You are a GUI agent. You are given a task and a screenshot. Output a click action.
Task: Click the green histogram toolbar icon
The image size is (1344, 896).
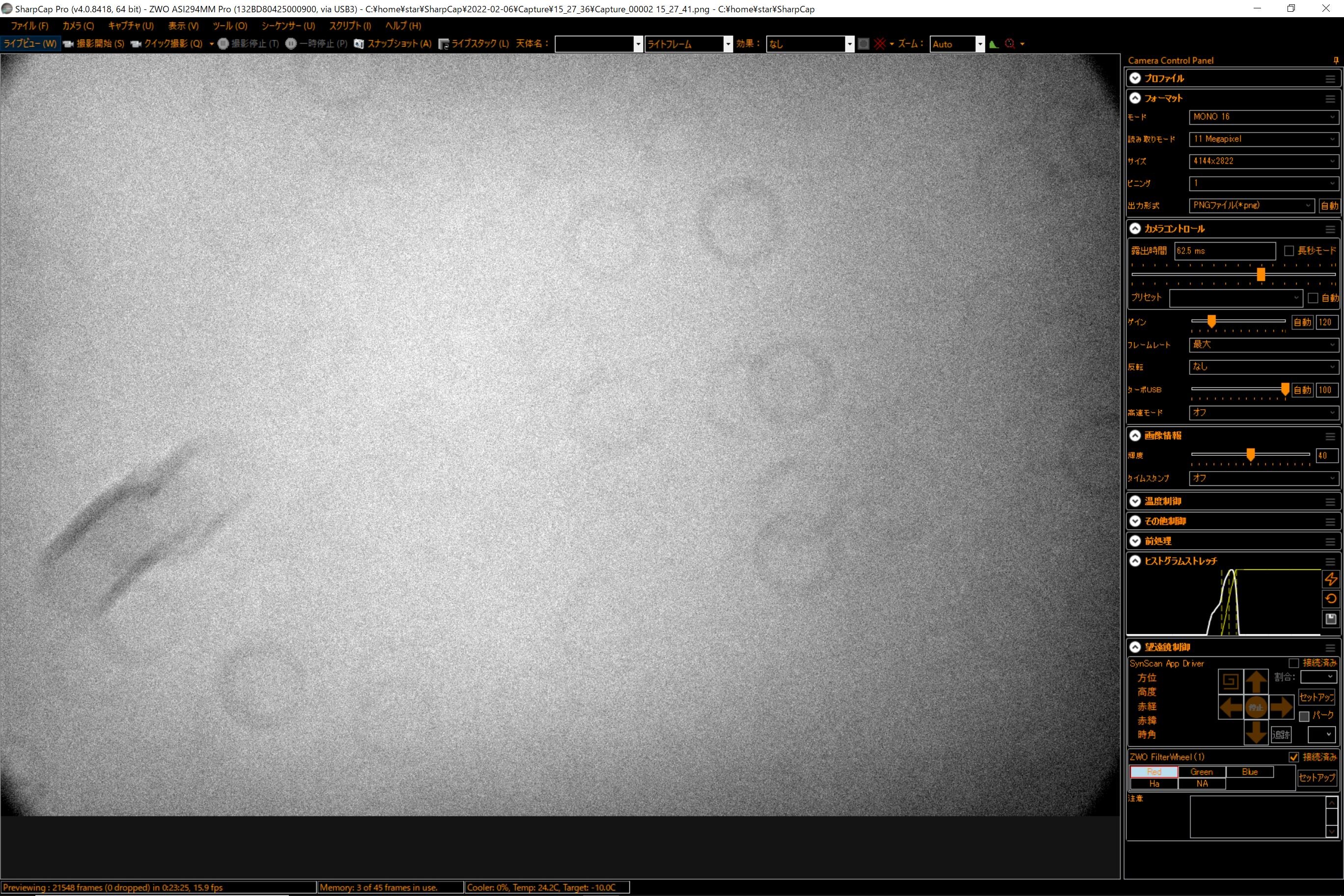[994, 44]
